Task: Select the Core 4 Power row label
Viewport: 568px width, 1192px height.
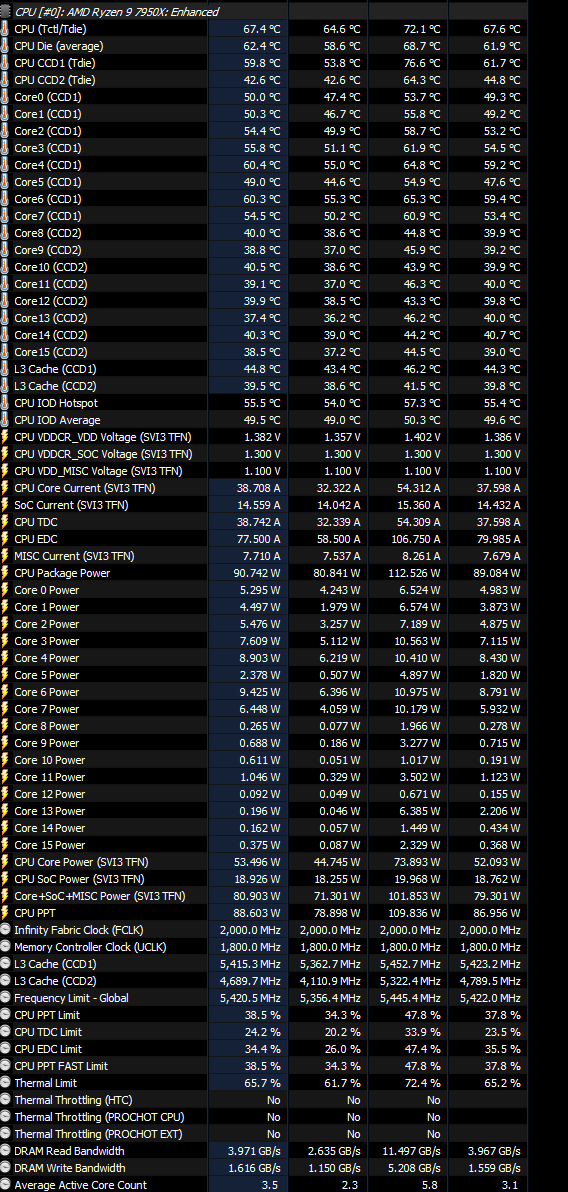Action: tap(46, 658)
